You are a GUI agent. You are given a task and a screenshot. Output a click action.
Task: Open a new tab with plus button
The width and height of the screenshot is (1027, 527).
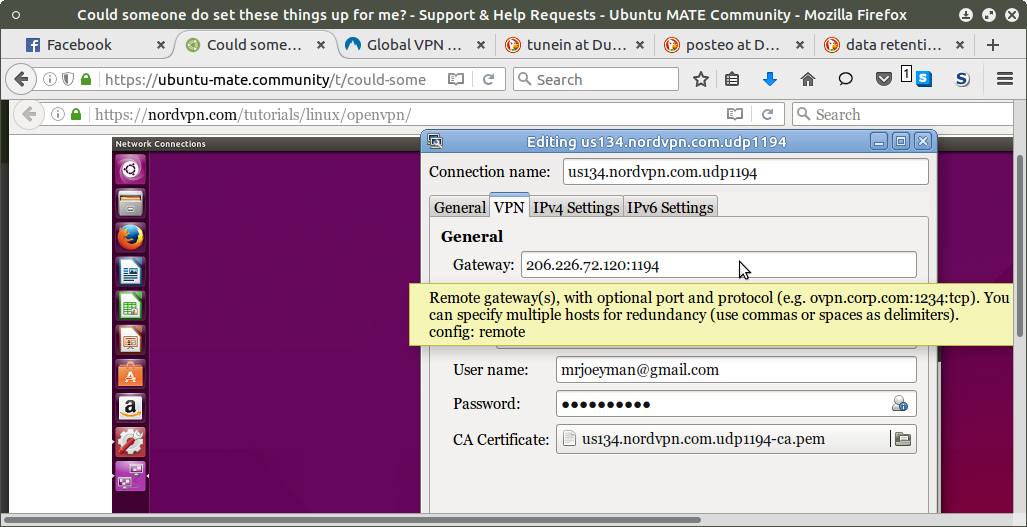point(992,45)
